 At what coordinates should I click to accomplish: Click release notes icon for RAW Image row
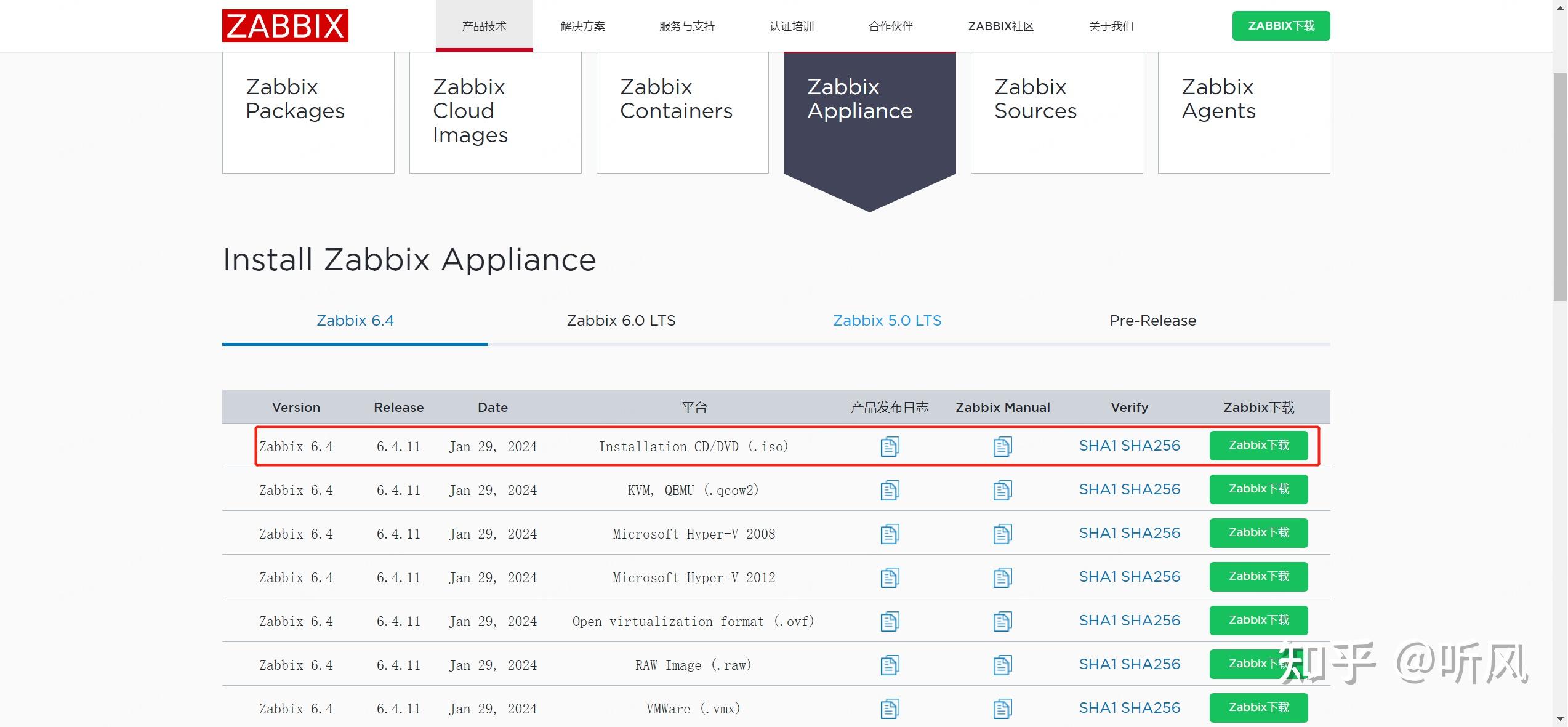[x=890, y=664]
